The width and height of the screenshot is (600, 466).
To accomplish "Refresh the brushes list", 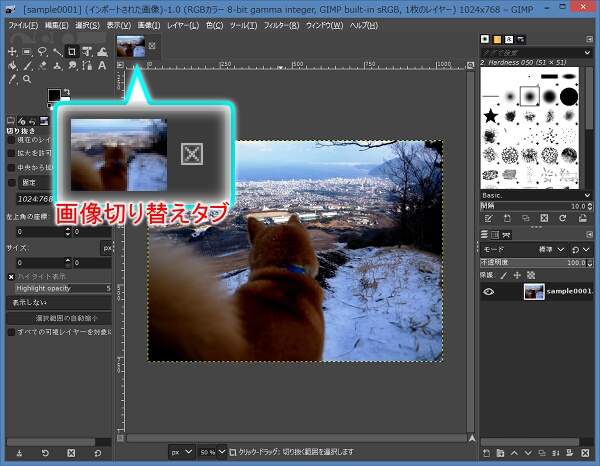I will (x=563, y=218).
